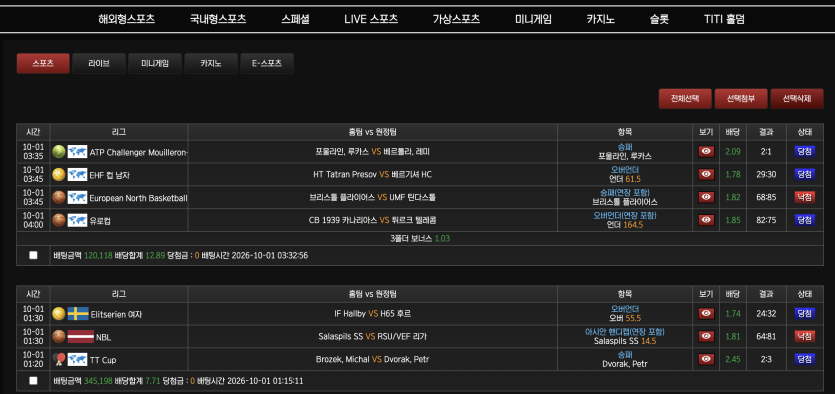Click the 선택첨부 button
Screen dimensions: 835x394
(741, 98)
